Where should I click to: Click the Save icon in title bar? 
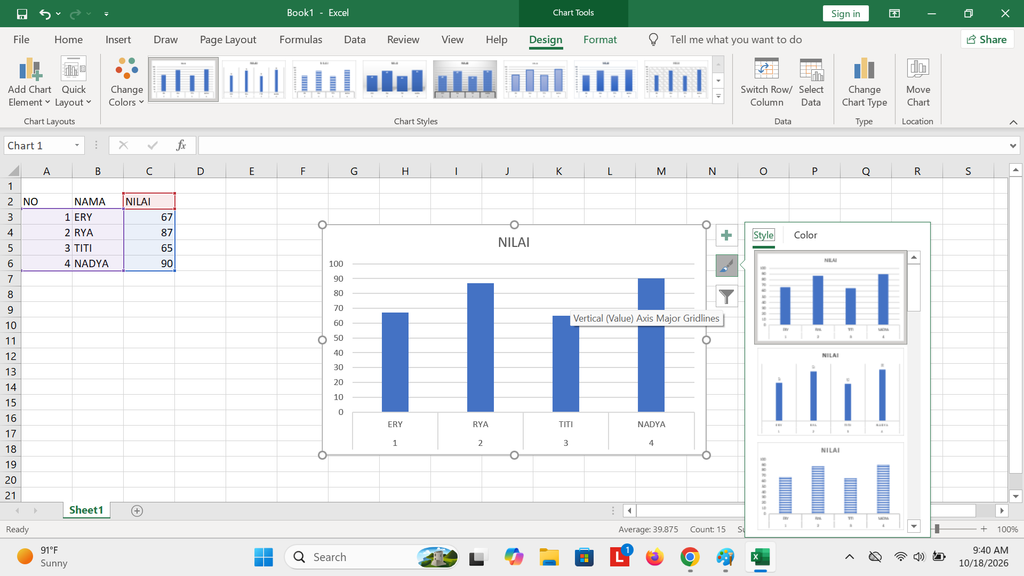click(22, 13)
